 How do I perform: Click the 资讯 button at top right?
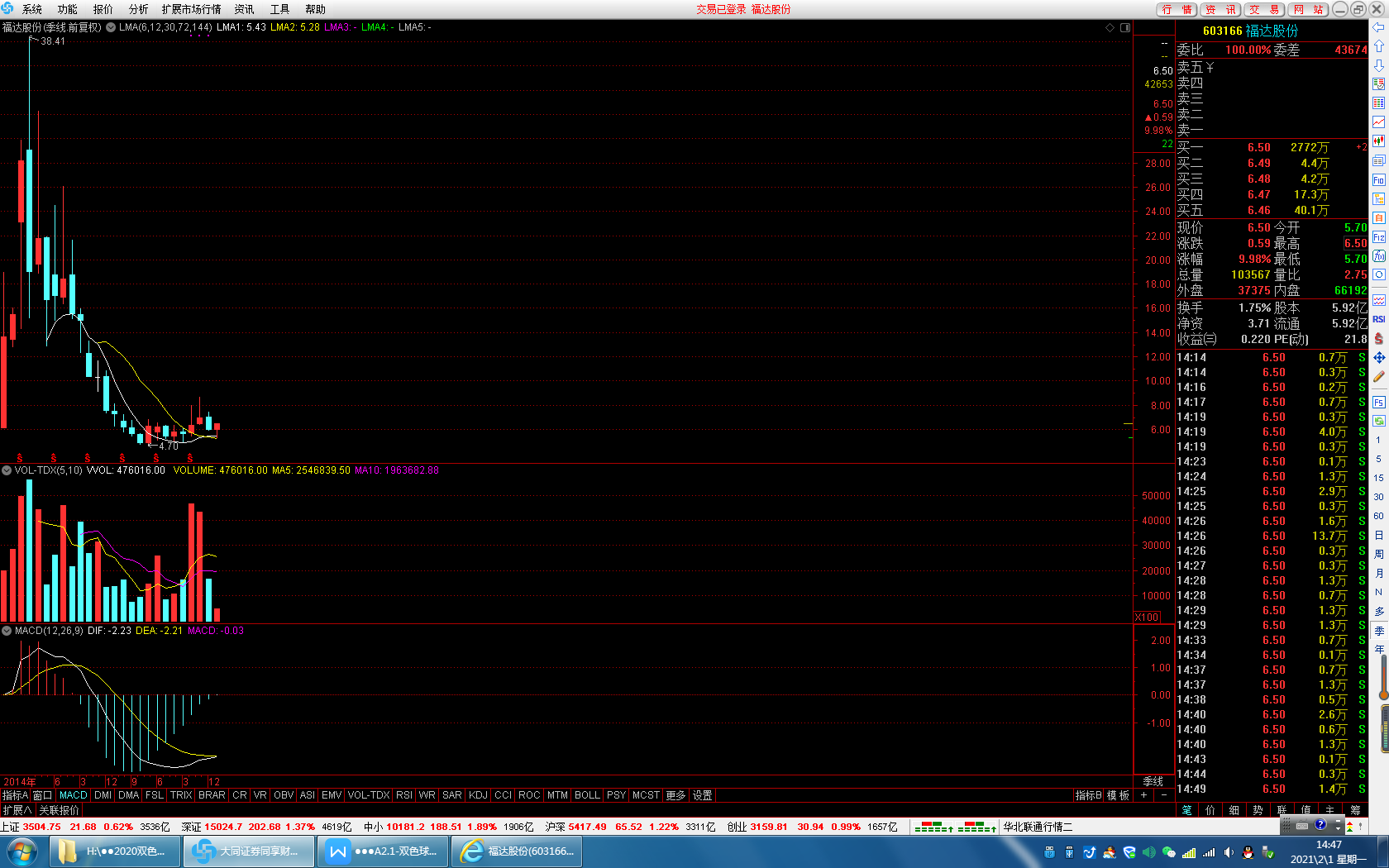point(1220,9)
